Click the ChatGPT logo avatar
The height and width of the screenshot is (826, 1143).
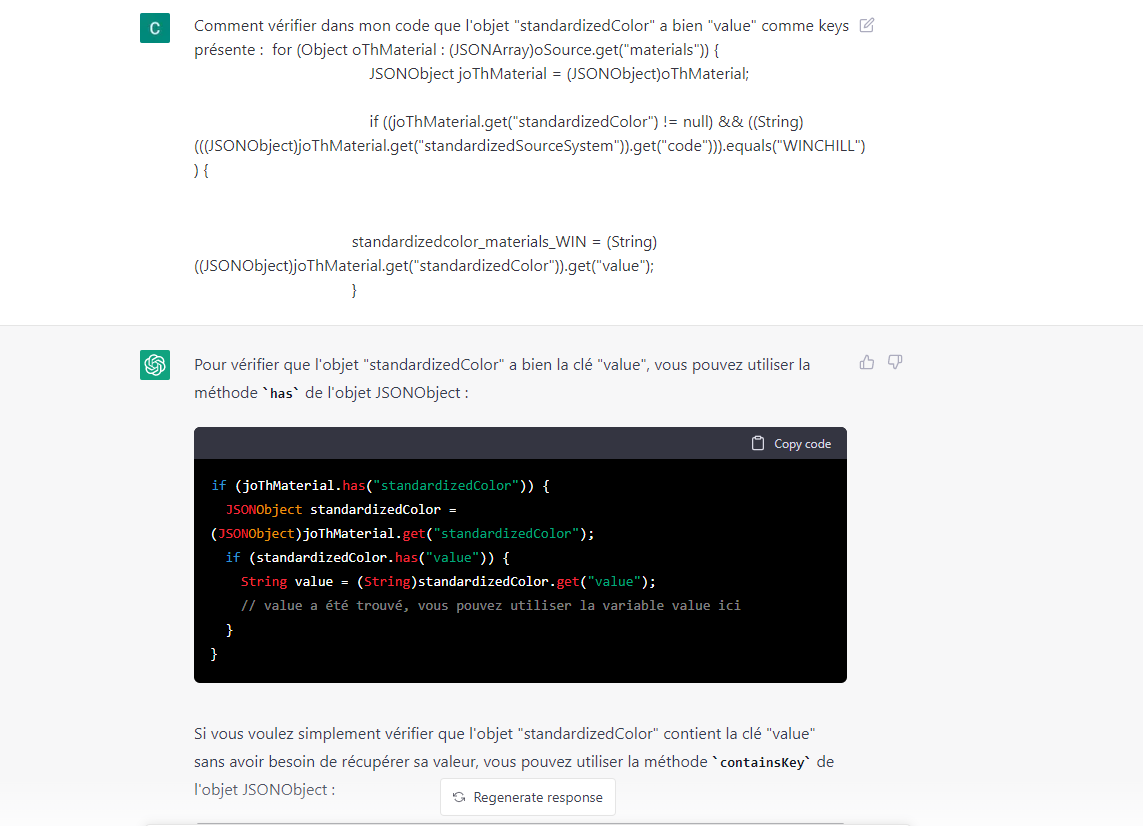[155, 365]
